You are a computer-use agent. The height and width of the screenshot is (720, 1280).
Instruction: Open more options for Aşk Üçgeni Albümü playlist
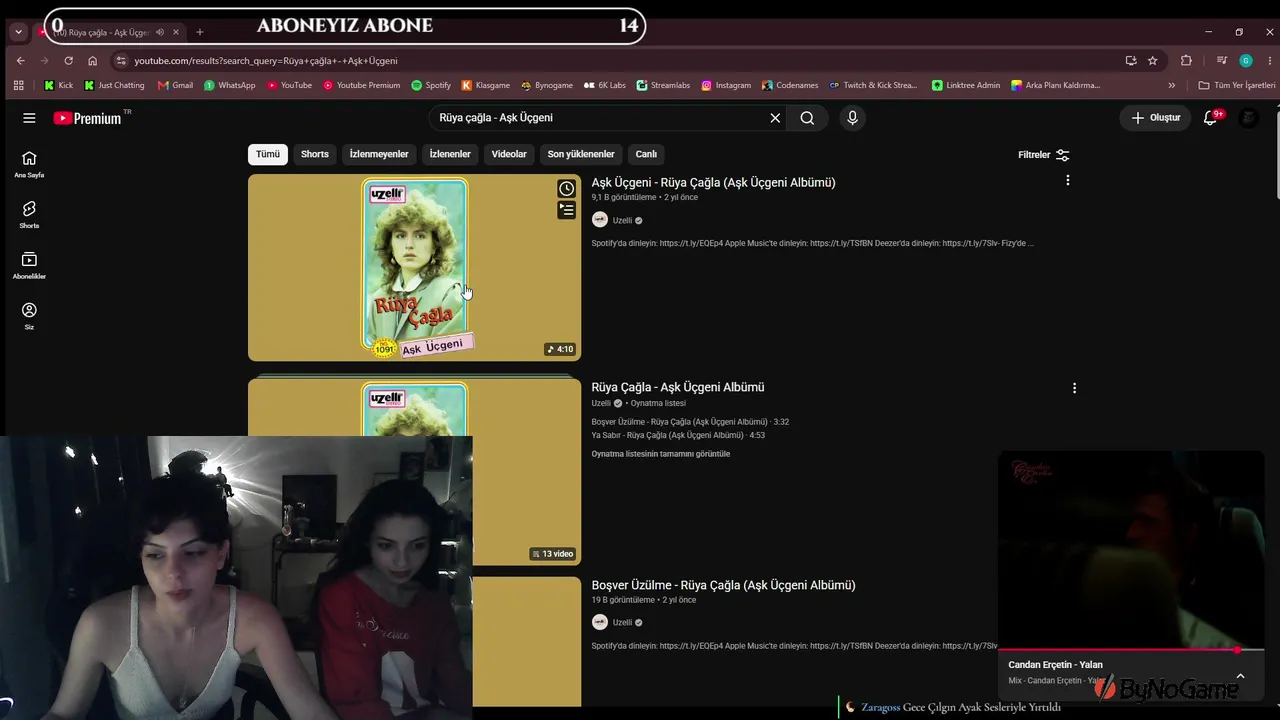click(x=1074, y=388)
